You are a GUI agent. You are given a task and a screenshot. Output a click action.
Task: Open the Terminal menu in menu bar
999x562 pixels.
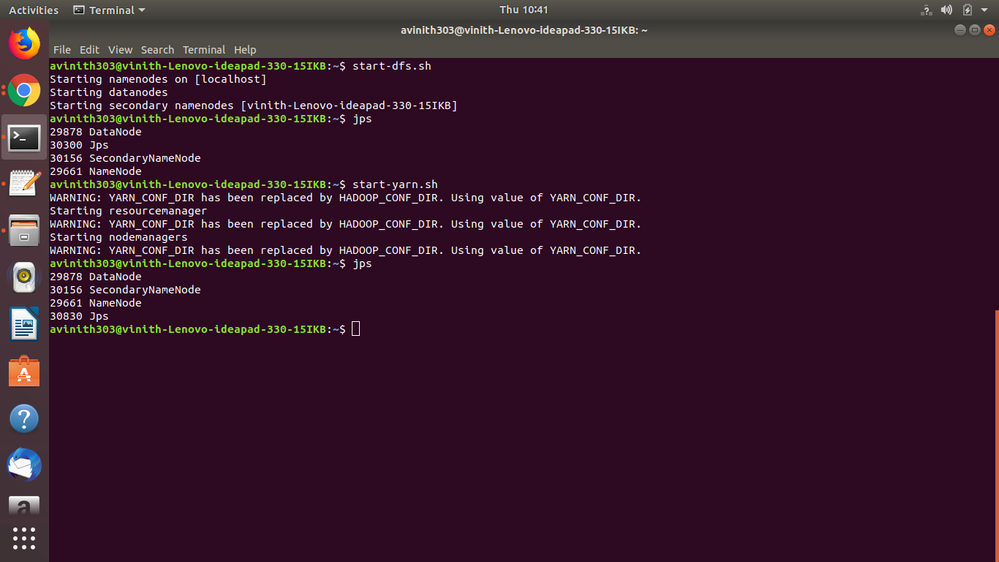(204, 50)
